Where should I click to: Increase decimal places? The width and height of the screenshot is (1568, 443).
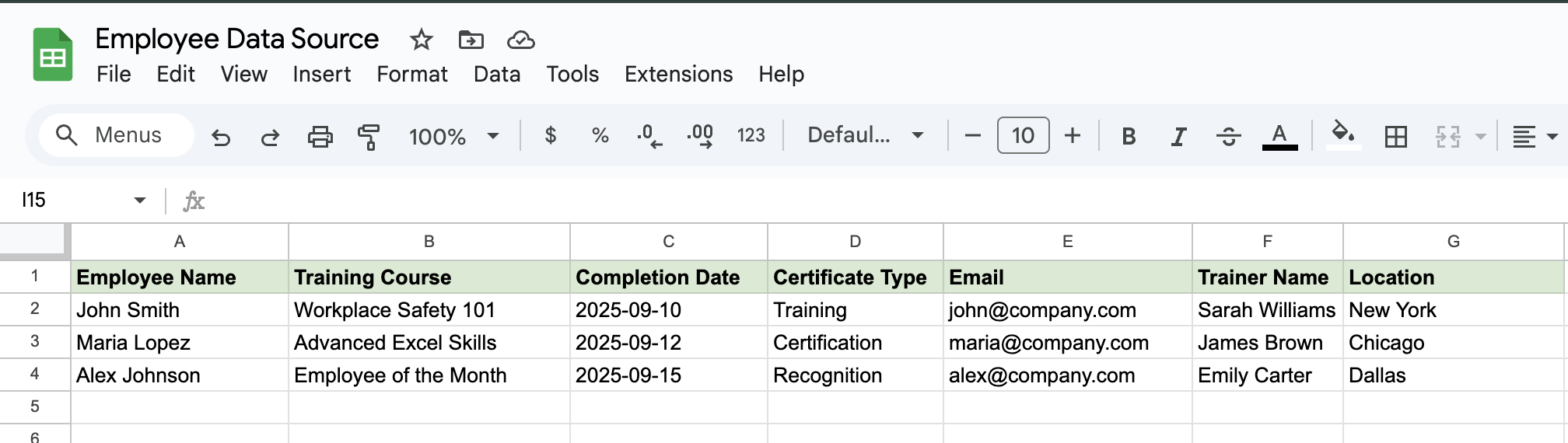tap(700, 136)
